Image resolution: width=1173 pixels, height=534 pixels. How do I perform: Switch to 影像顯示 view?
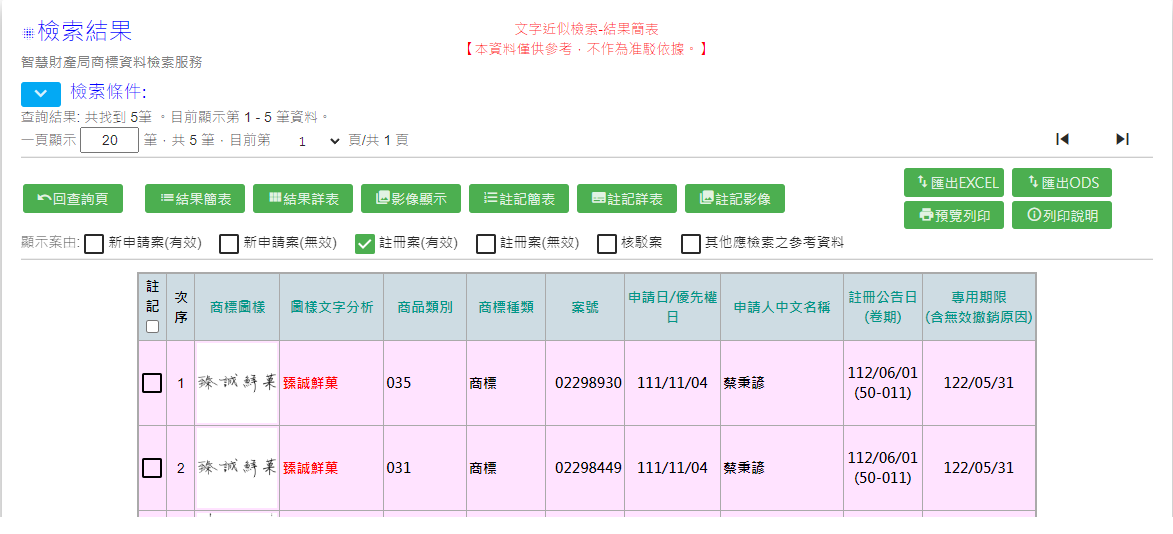pyautogui.click(x=411, y=199)
